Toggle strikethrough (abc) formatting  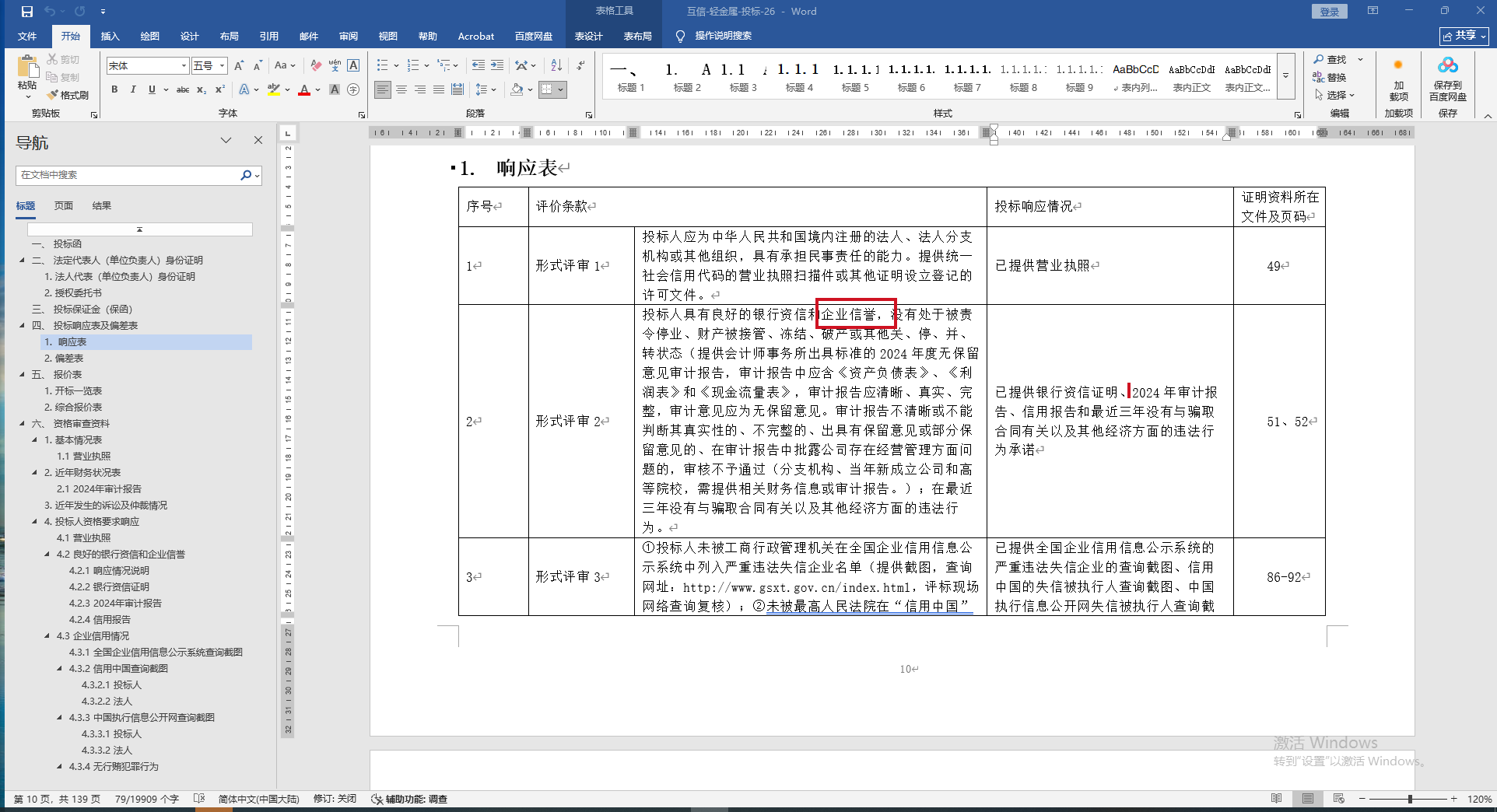pyautogui.click(x=183, y=89)
